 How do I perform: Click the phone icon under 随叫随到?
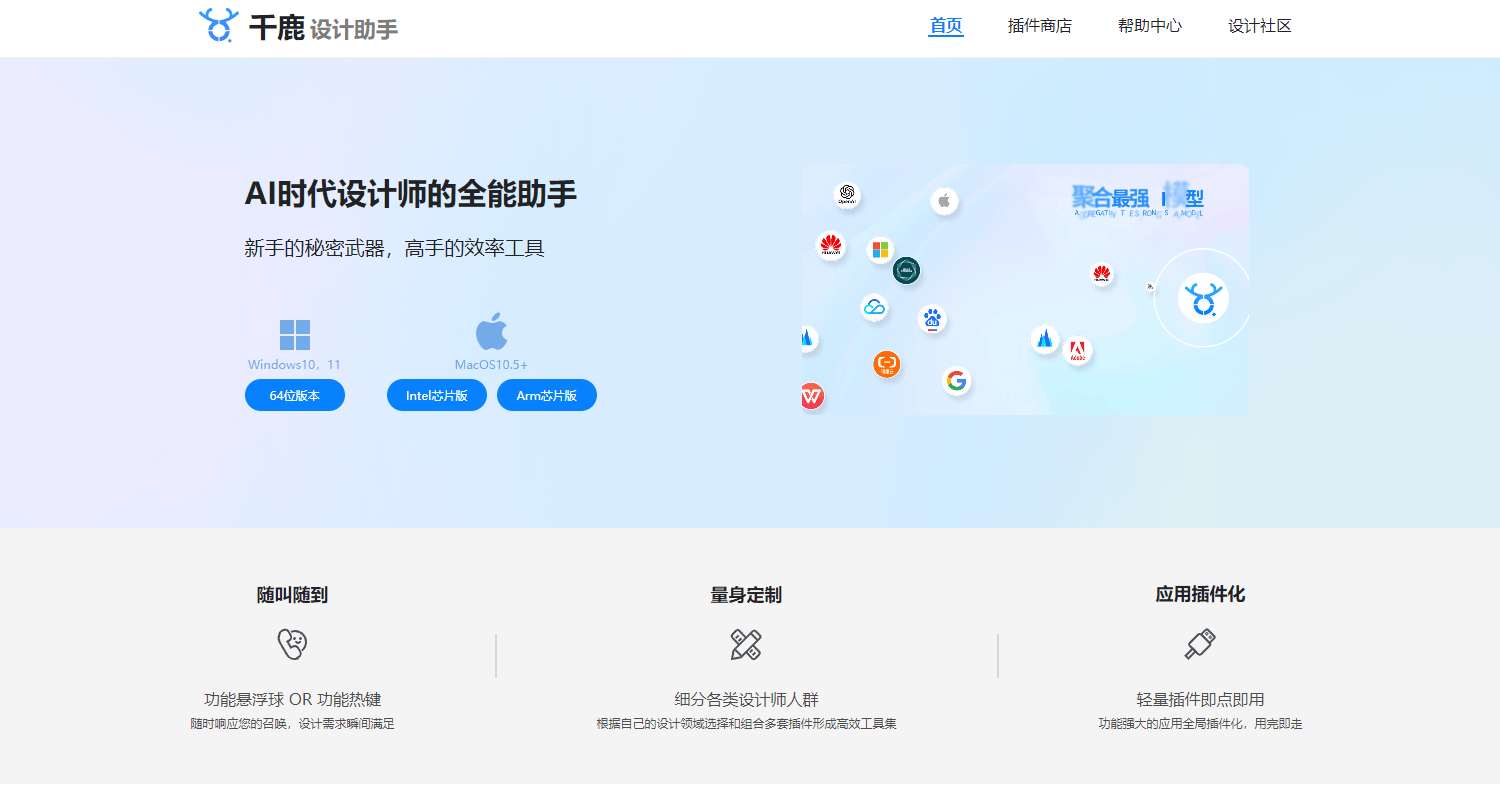point(292,644)
